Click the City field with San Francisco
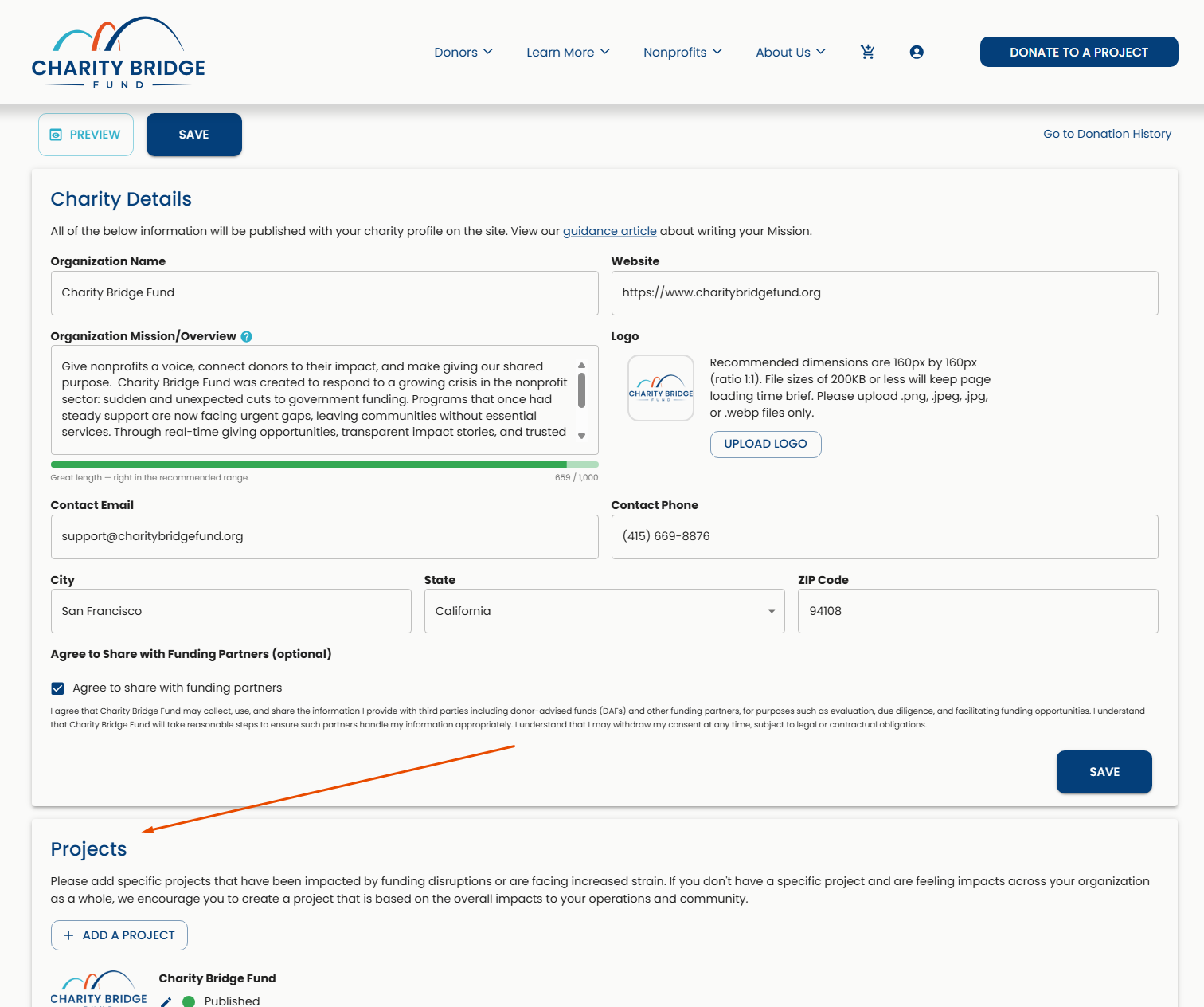The image size is (1204, 1007). (231, 611)
